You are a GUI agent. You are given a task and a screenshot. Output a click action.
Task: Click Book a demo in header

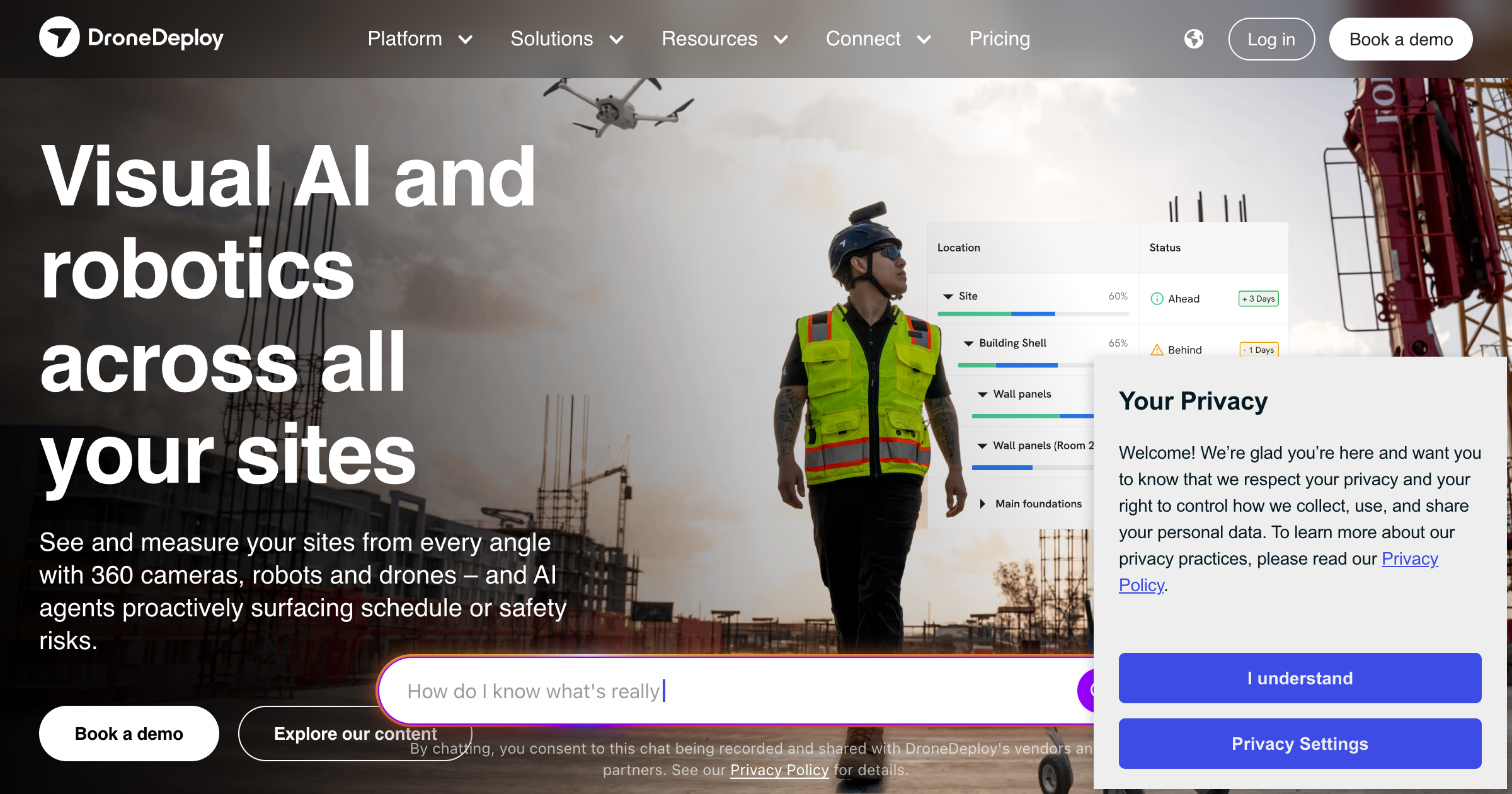(x=1401, y=39)
